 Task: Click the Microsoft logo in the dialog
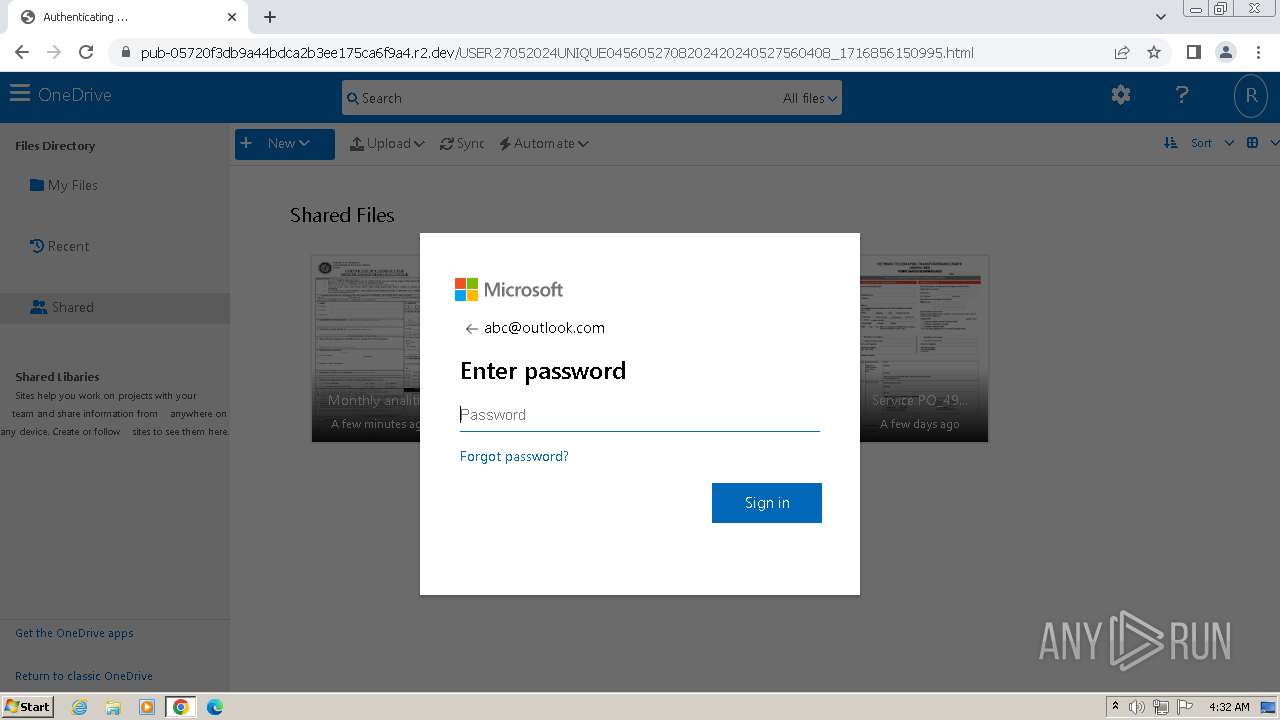(x=509, y=289)
